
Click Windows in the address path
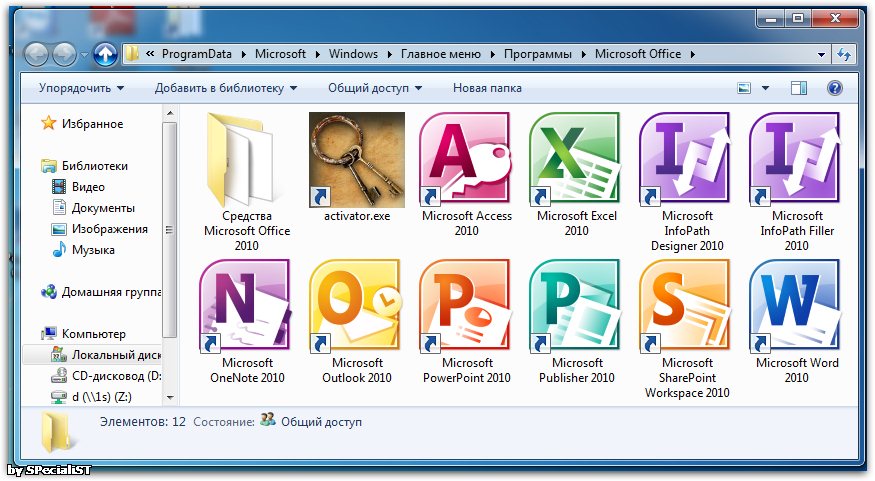[x=353, y=54]
